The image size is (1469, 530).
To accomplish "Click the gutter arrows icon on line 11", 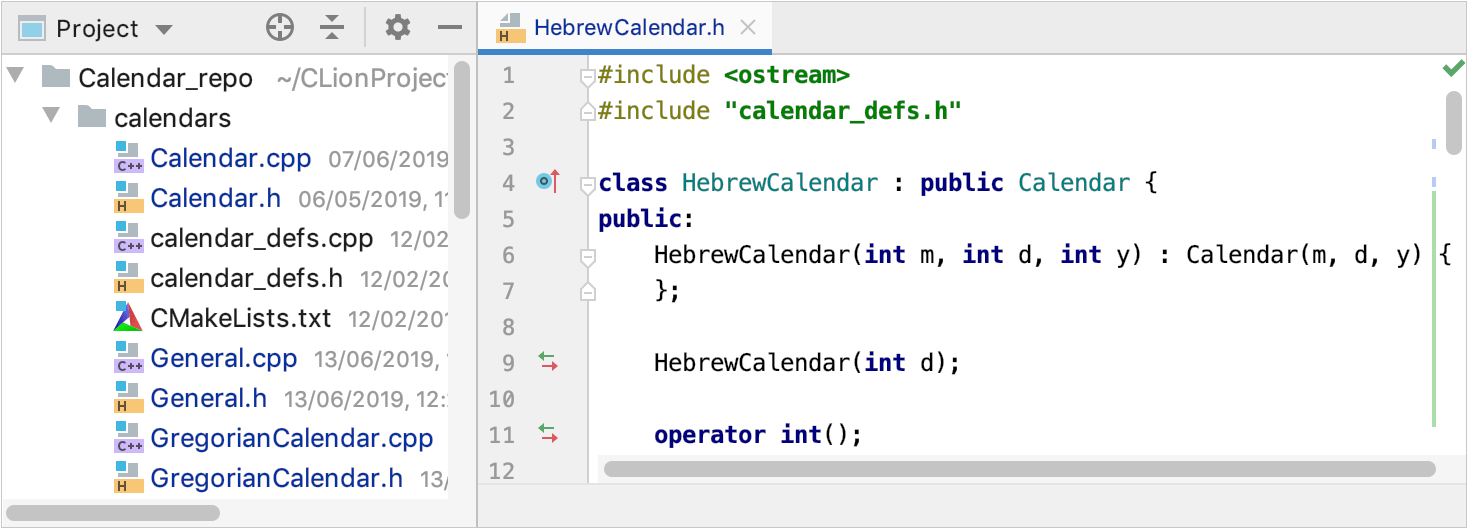I will tap(548, 434).
